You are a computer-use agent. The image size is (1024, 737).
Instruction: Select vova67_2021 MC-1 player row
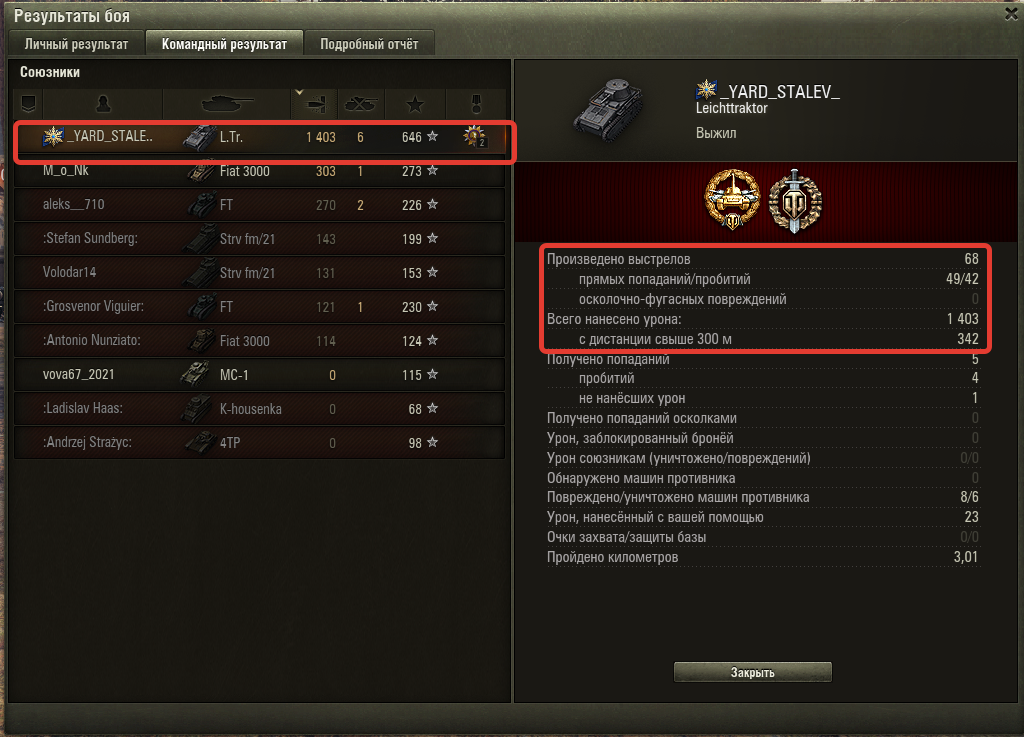[x=259, y=375]
